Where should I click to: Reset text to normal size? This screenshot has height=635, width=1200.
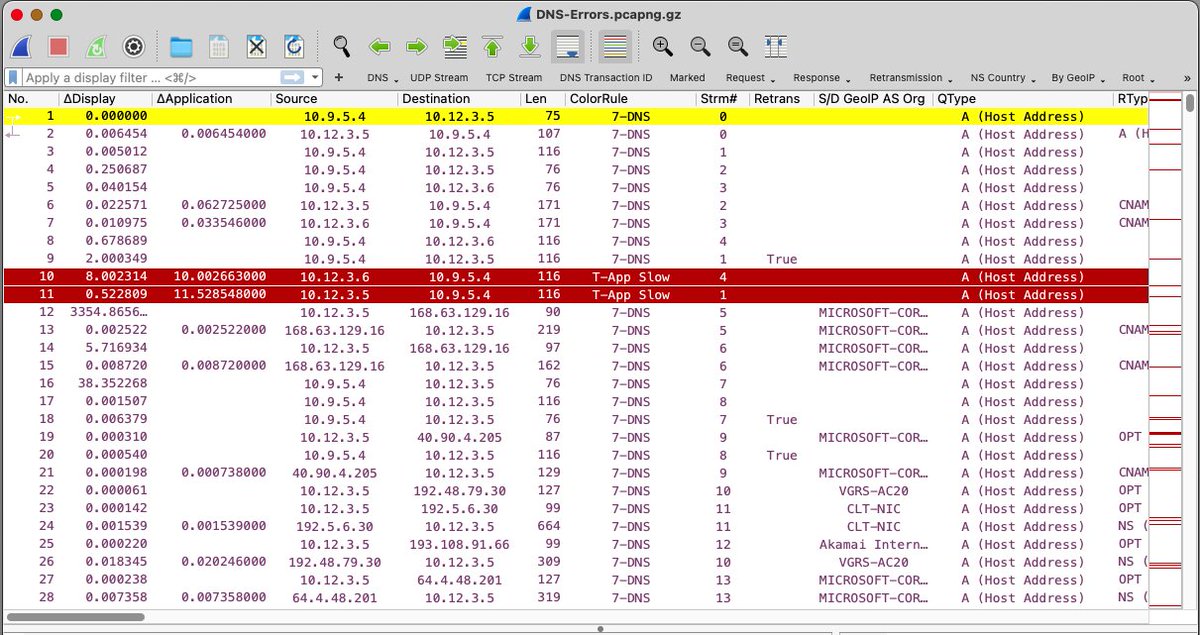(x=738, y=46)
